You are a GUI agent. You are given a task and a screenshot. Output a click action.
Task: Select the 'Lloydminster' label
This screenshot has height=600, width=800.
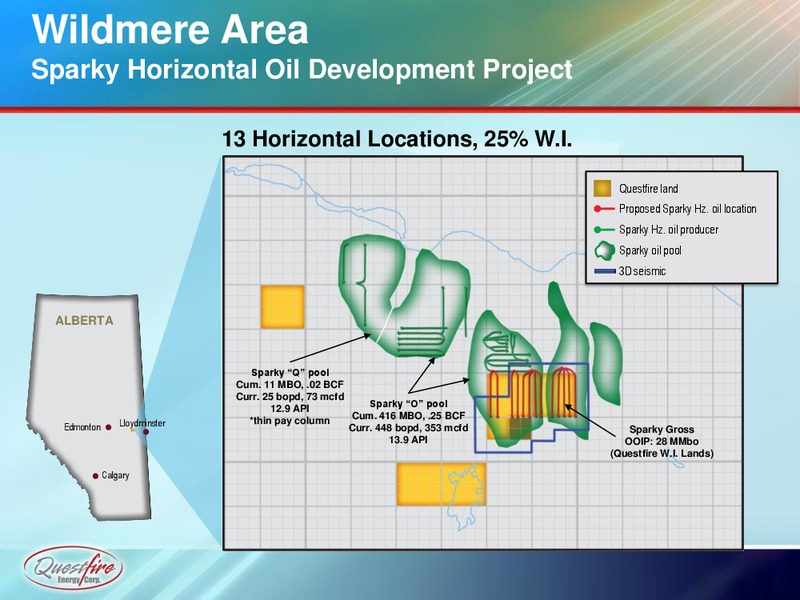142,423
